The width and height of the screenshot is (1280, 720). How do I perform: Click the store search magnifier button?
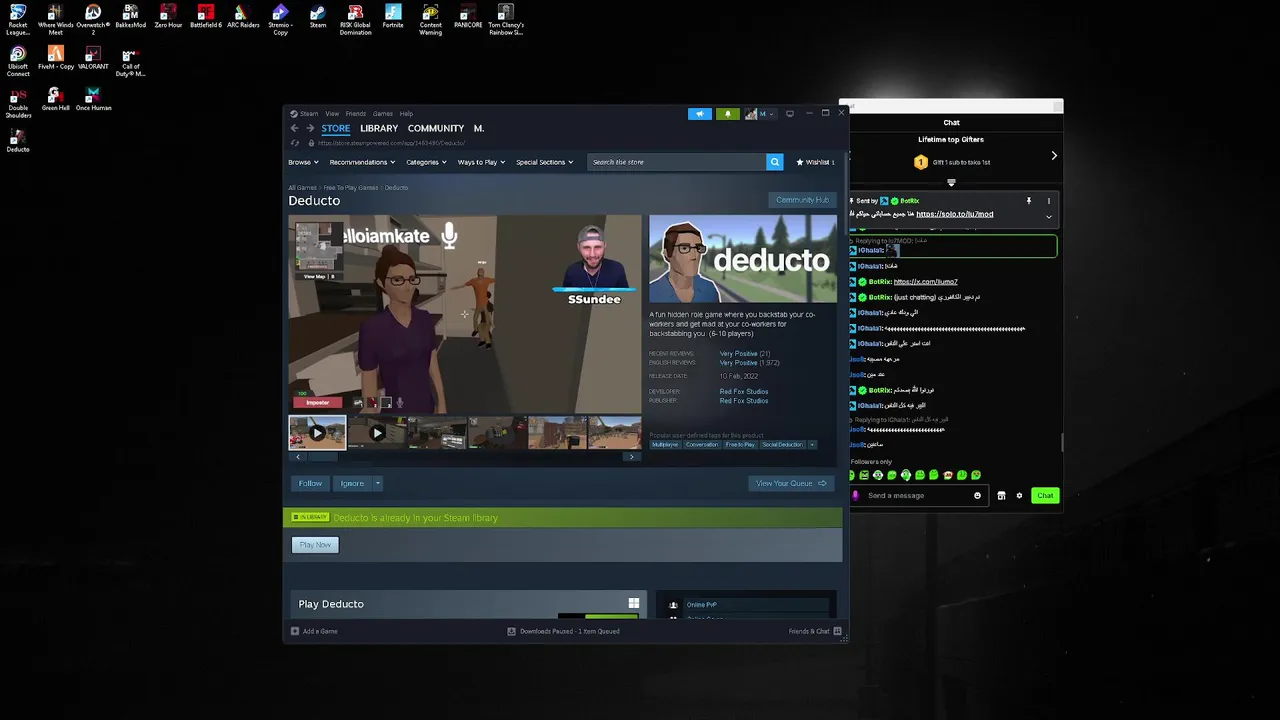click(774, 162)
